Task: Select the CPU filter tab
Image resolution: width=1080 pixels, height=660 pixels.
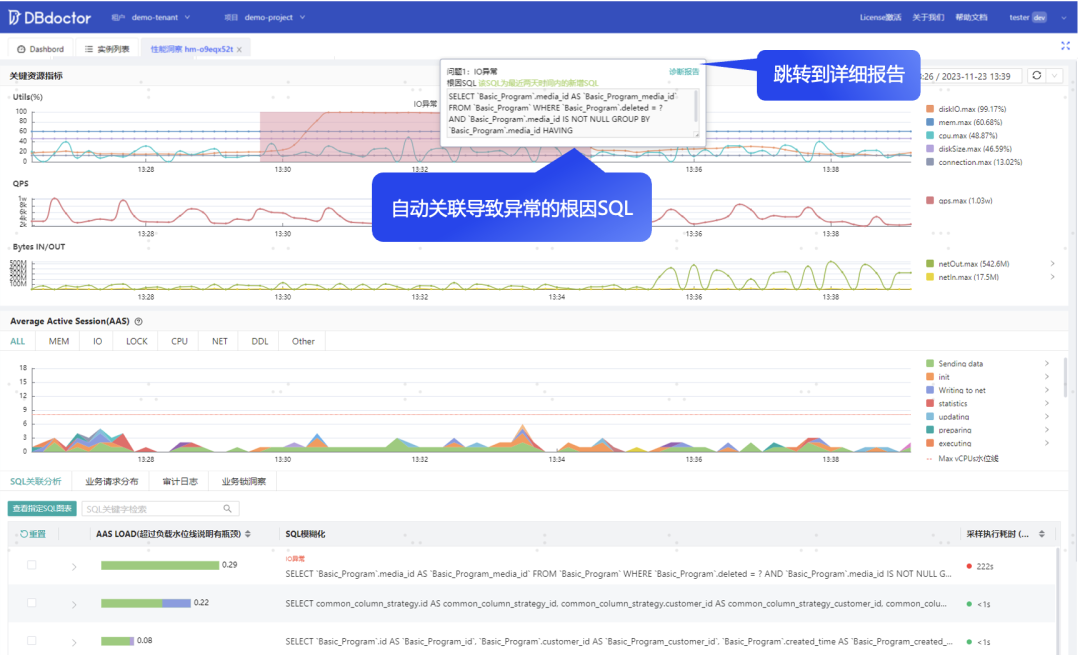Action: pyautogui.click(x=179, y=341)
